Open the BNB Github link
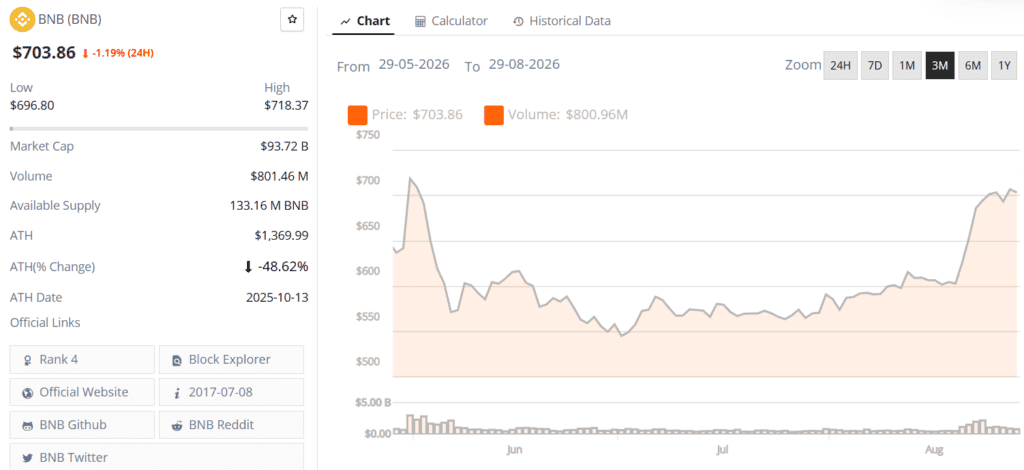Screen dimensions: 1024x470 coord(82,425)
